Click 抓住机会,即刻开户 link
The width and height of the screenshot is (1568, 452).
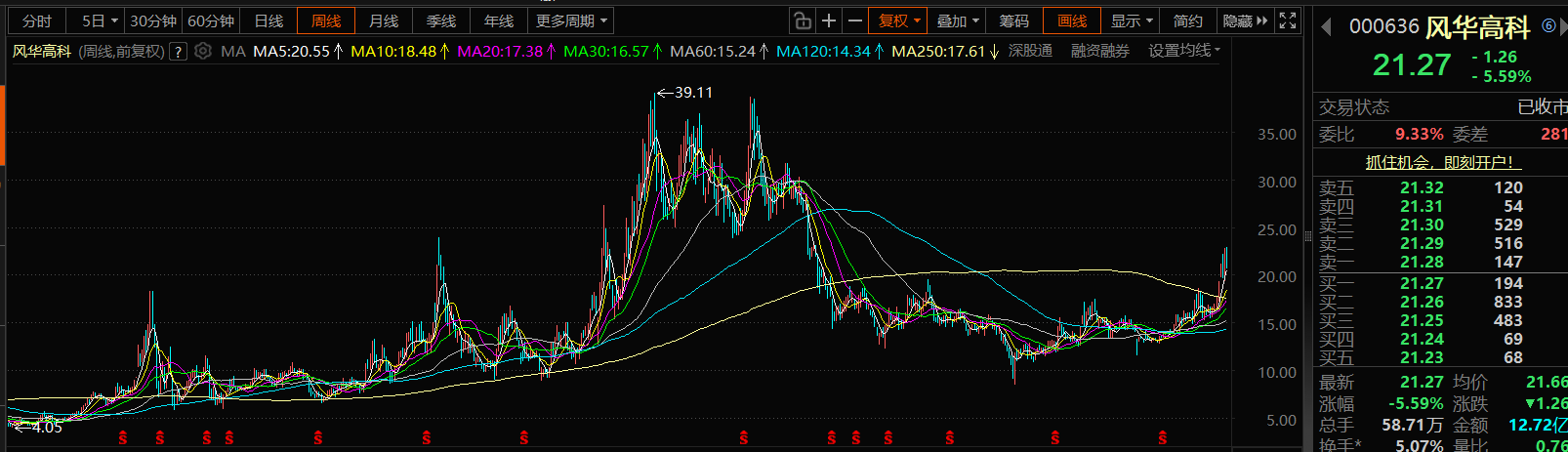click(x=1443, y=162)
